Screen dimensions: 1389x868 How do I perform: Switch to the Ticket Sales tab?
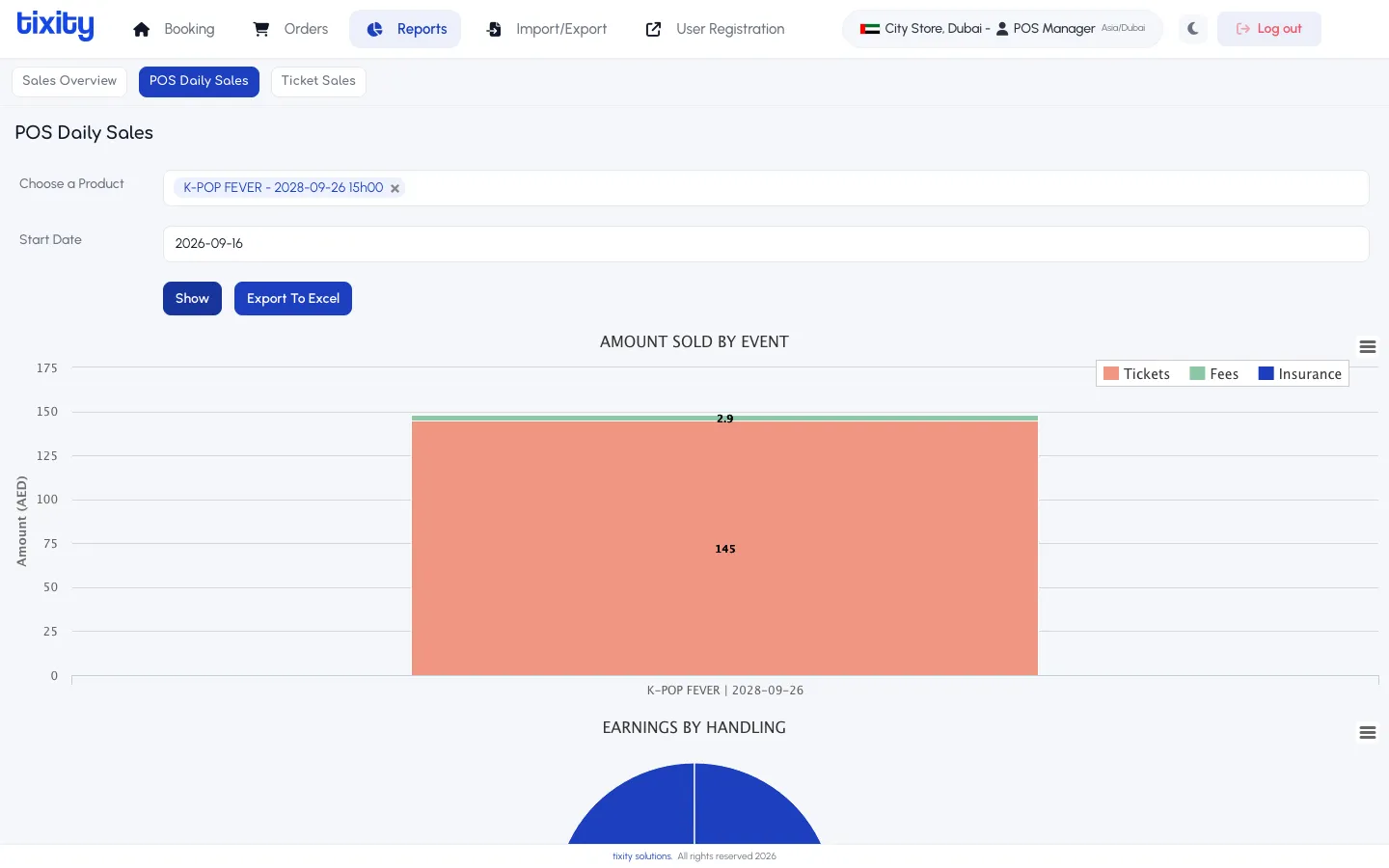(318, 81)
